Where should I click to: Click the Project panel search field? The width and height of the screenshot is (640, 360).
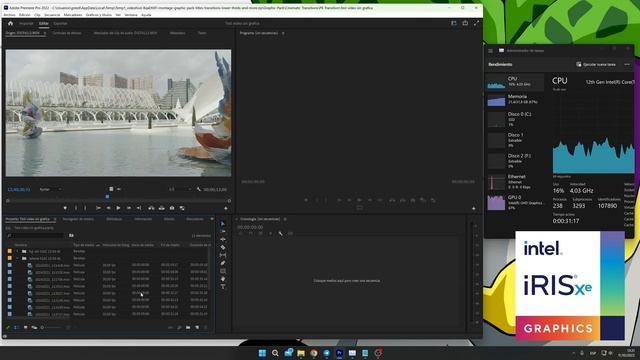37,236
